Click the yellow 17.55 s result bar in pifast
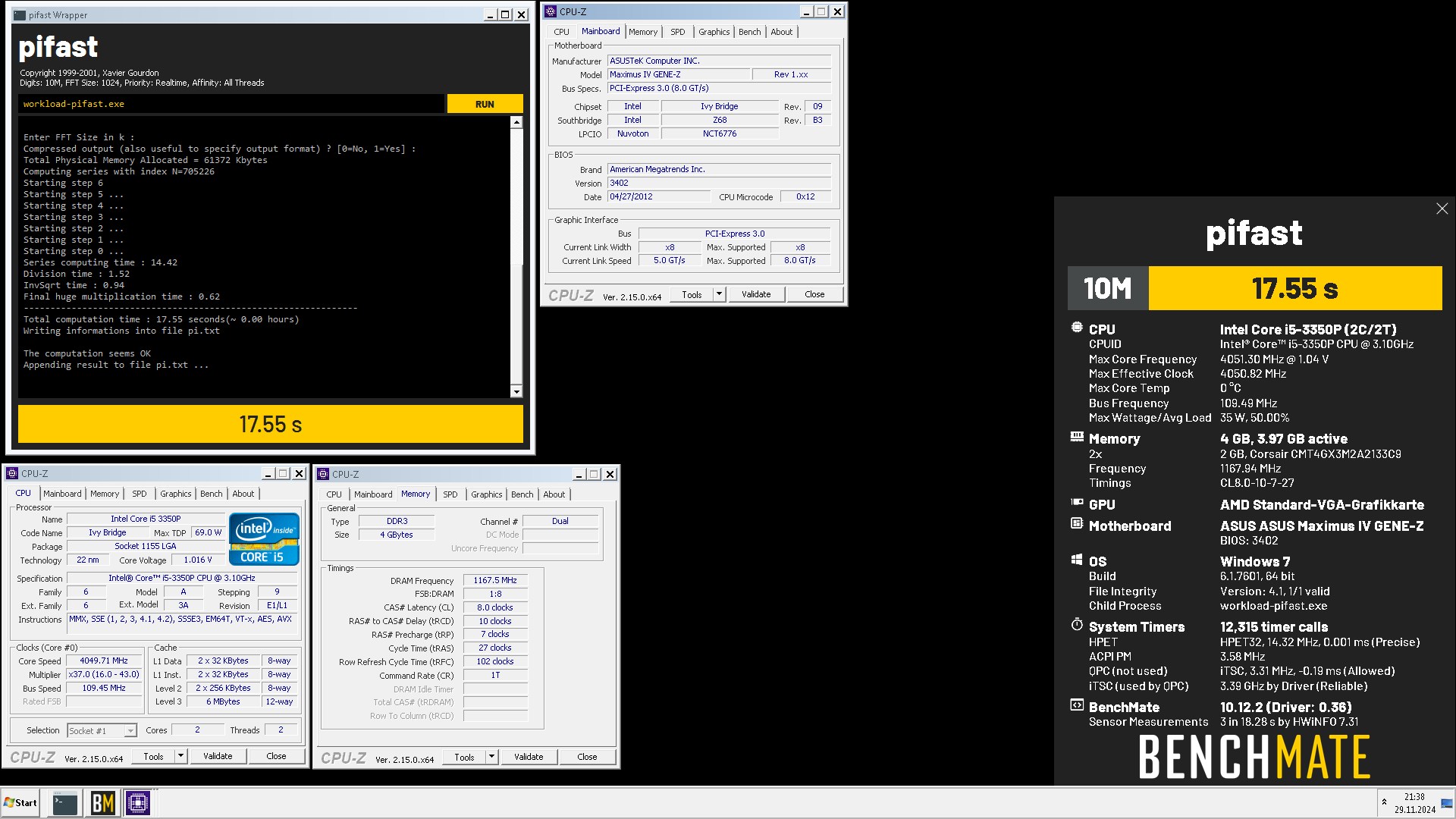This screenshot has height=819, width=1456. click(x=271, y=424)
